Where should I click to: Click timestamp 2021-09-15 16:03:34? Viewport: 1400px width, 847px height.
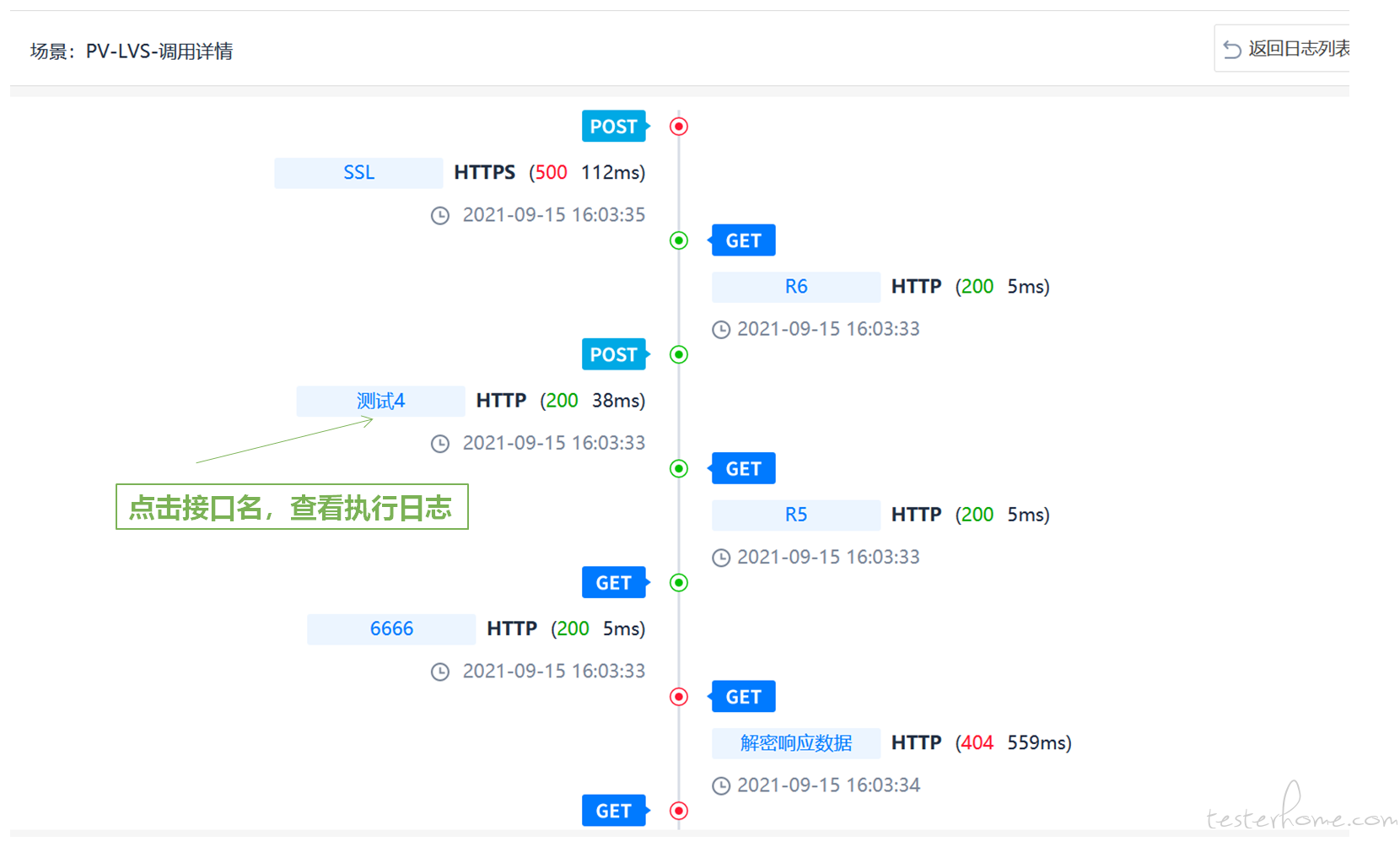tap(829, 785)
